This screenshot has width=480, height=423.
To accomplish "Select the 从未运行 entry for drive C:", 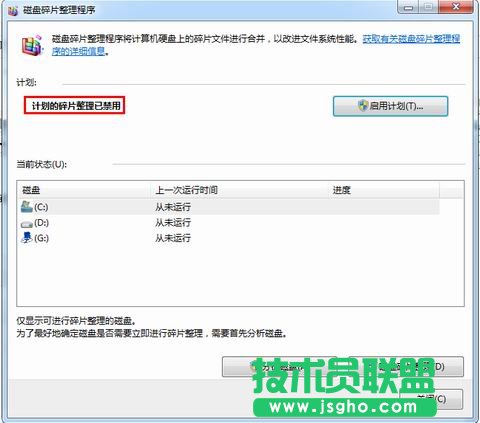I will [173, 207].
